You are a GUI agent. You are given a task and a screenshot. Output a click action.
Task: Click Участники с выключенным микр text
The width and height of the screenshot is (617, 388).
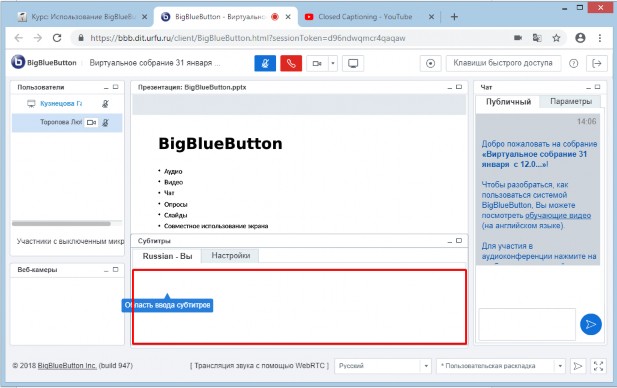[70, 241]
